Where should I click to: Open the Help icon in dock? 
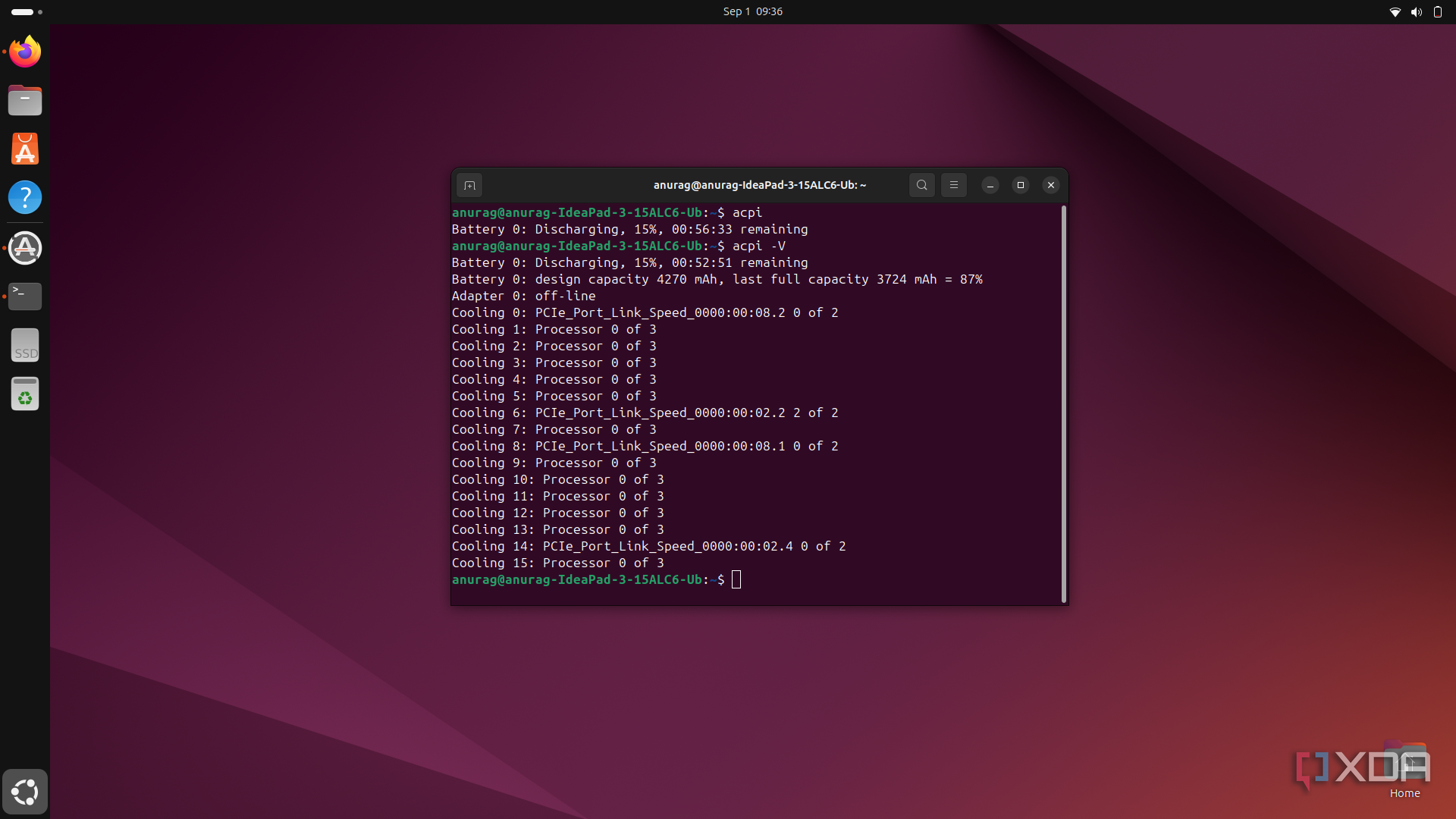click(25, 197)
